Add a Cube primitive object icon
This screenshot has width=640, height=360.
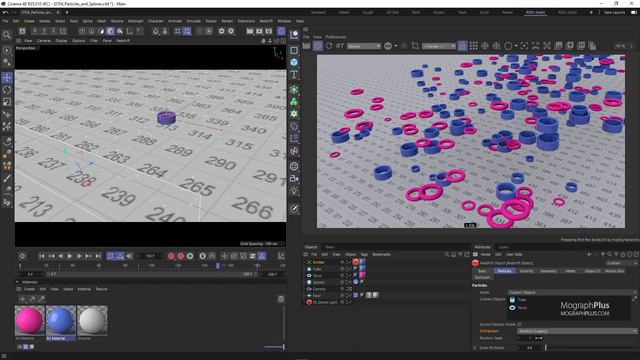(x=294, y=62)
